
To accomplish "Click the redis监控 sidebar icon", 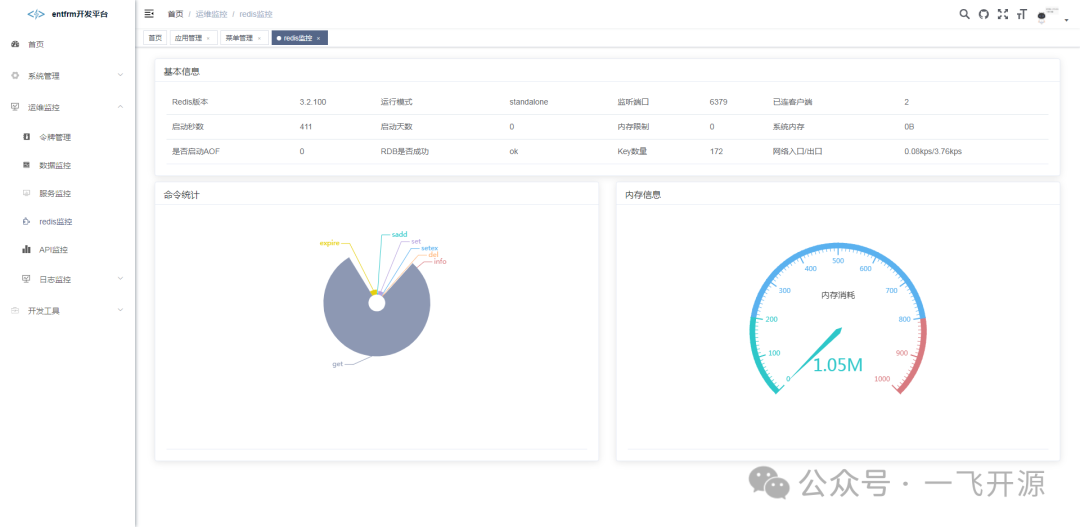I will [x=26, y=222].
